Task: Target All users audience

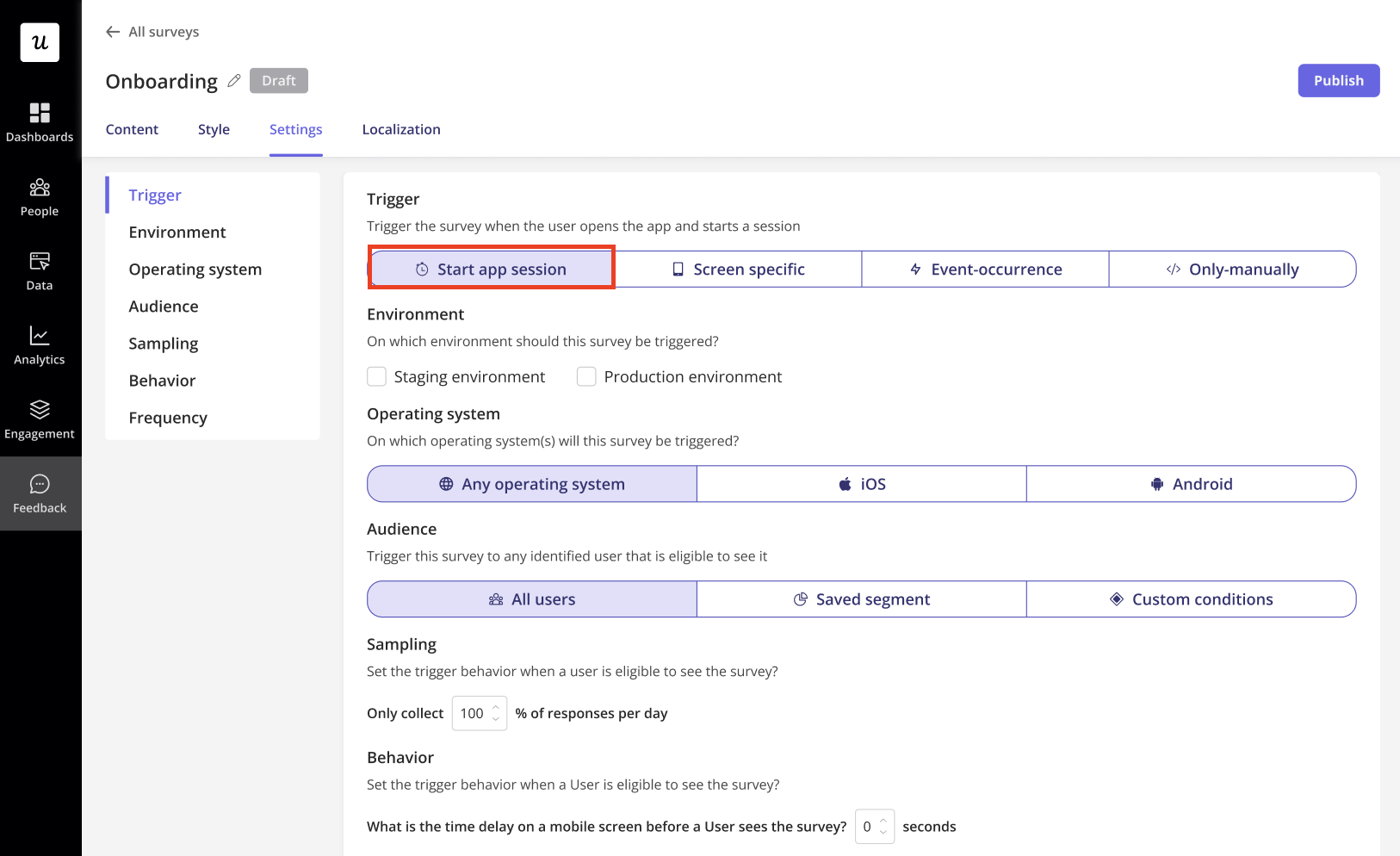Action: pyautogui.click(x=532, y=599)
